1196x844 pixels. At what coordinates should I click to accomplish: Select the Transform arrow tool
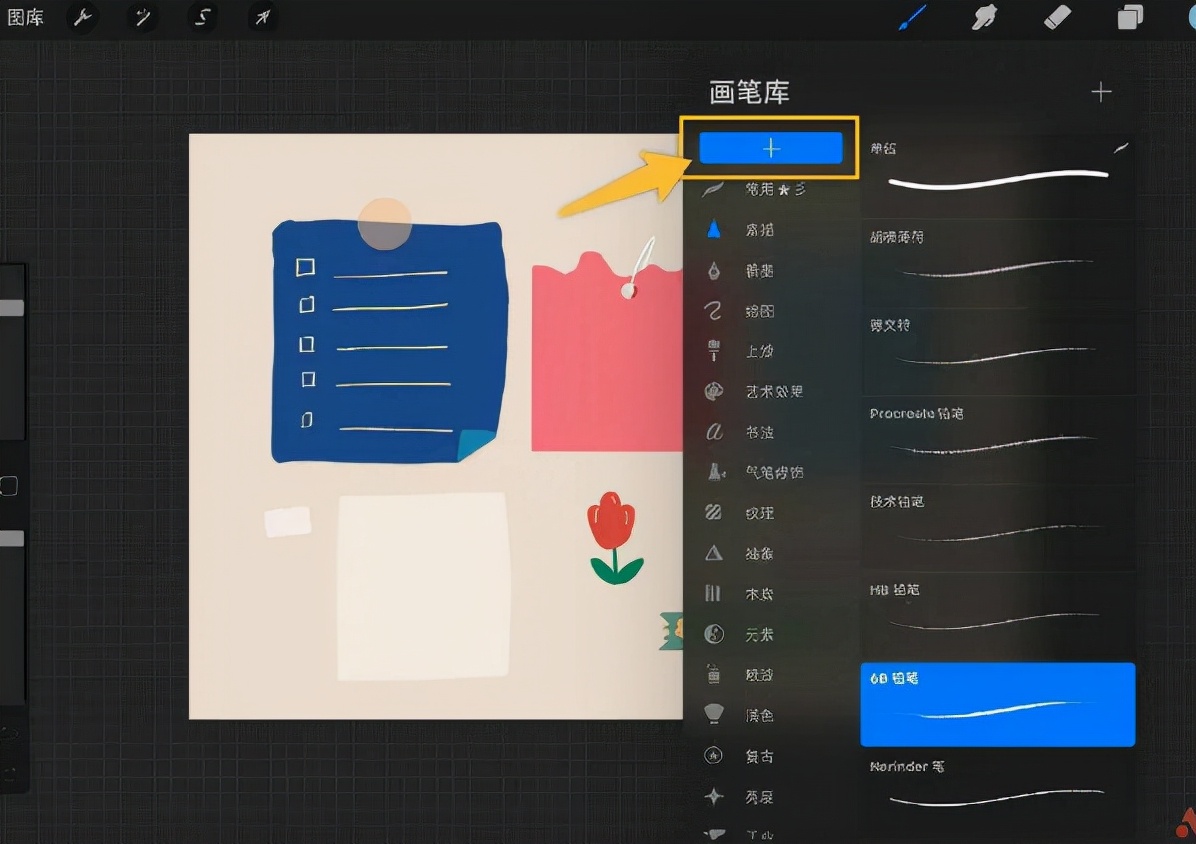262,17
